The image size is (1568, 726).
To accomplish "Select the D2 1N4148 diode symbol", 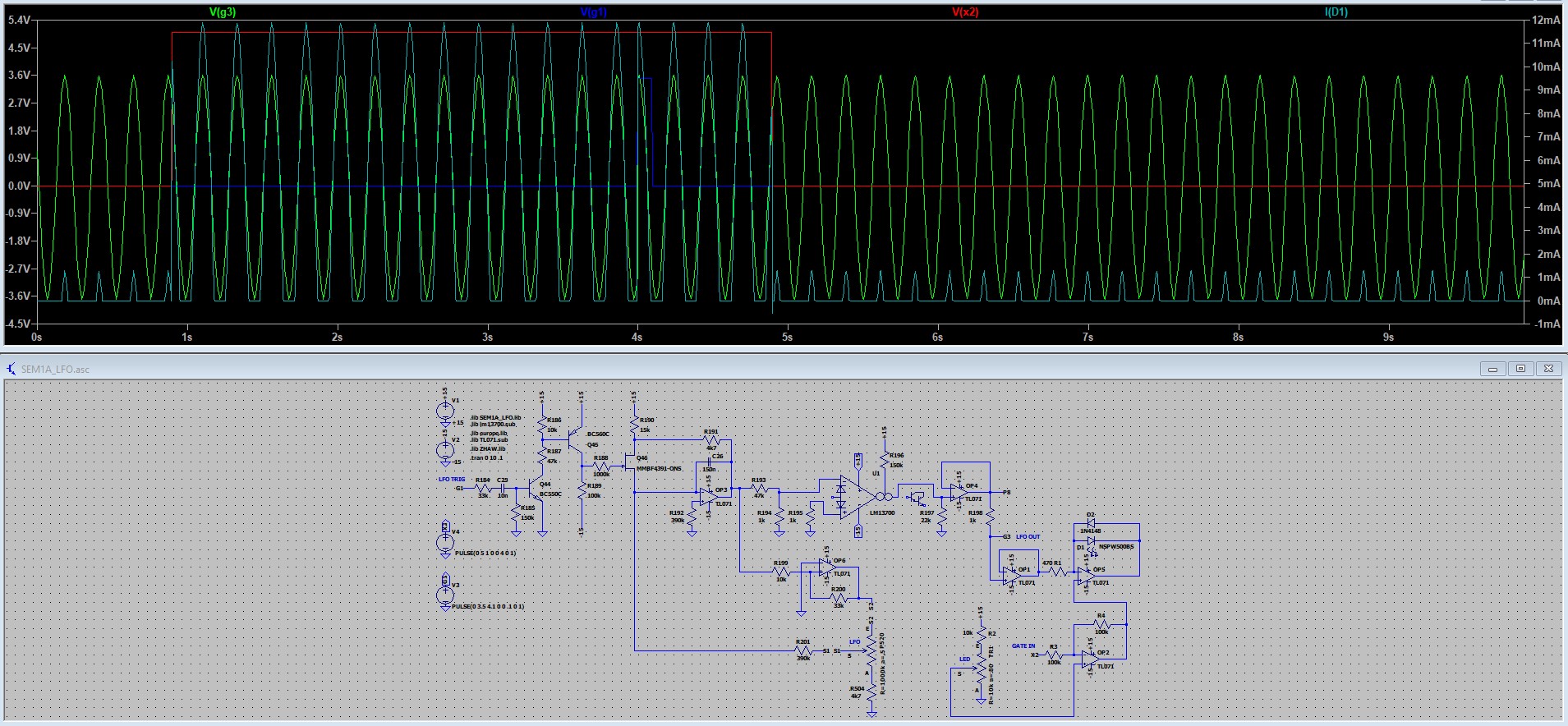I will [1091, 524].
